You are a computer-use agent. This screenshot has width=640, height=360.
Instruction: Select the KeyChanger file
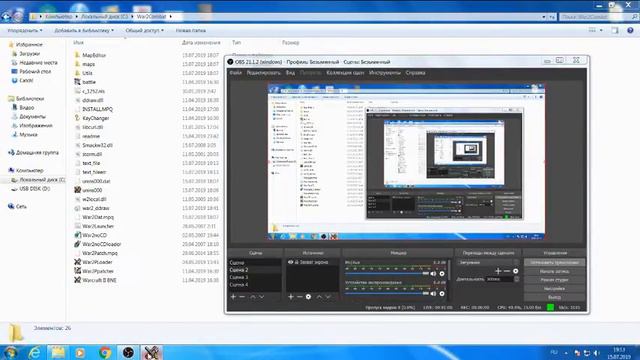pos(96,118)
